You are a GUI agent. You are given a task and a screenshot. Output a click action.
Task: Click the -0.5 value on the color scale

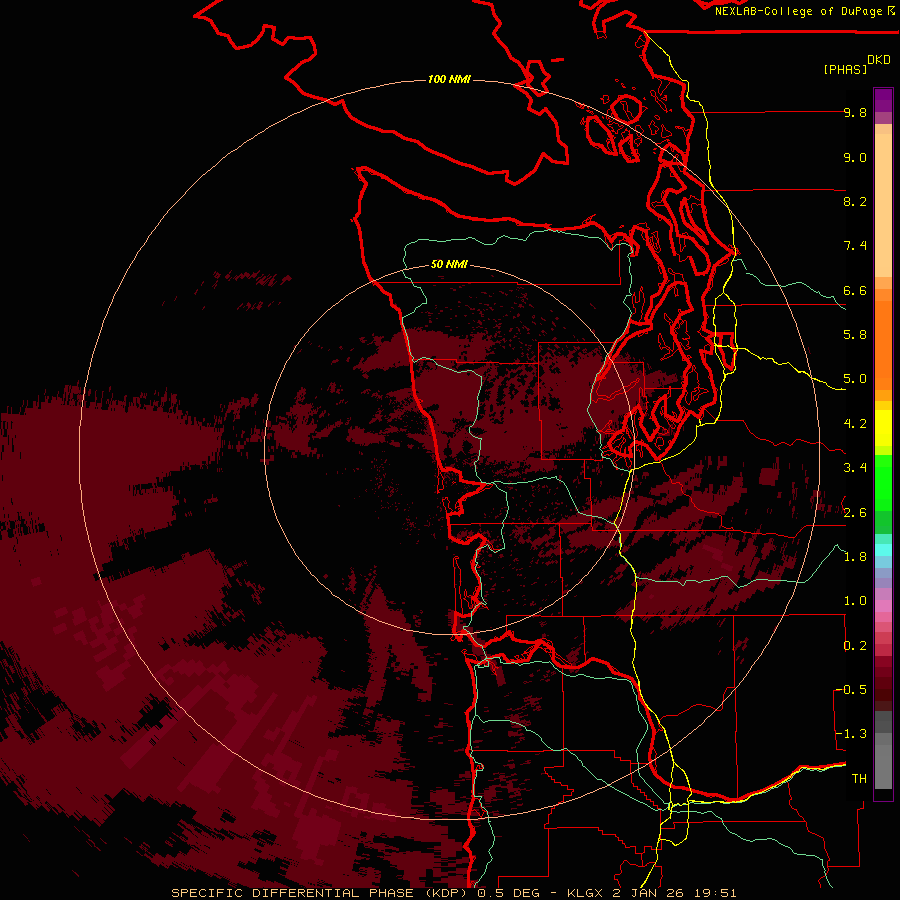pyautogui.click(x=851, y=690)
